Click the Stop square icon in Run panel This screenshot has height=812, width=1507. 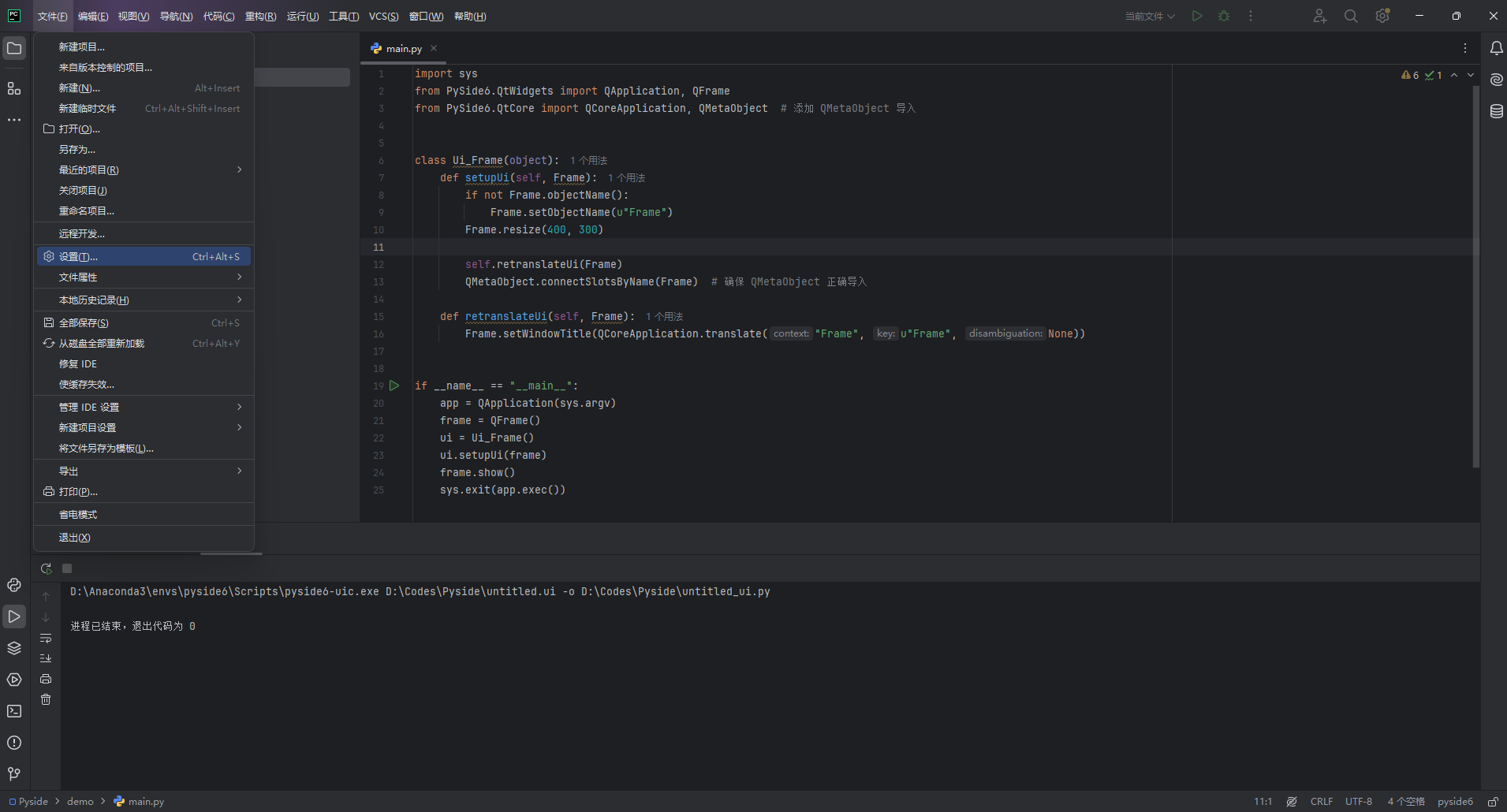click(67, 568)
